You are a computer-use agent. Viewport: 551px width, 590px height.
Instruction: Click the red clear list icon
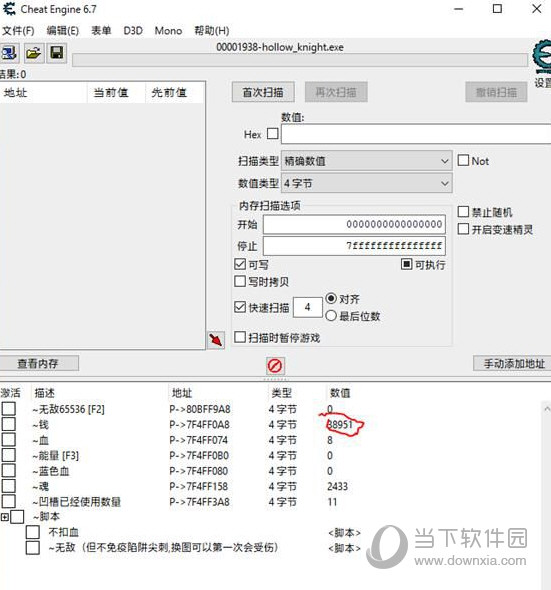tap(275, 365)
